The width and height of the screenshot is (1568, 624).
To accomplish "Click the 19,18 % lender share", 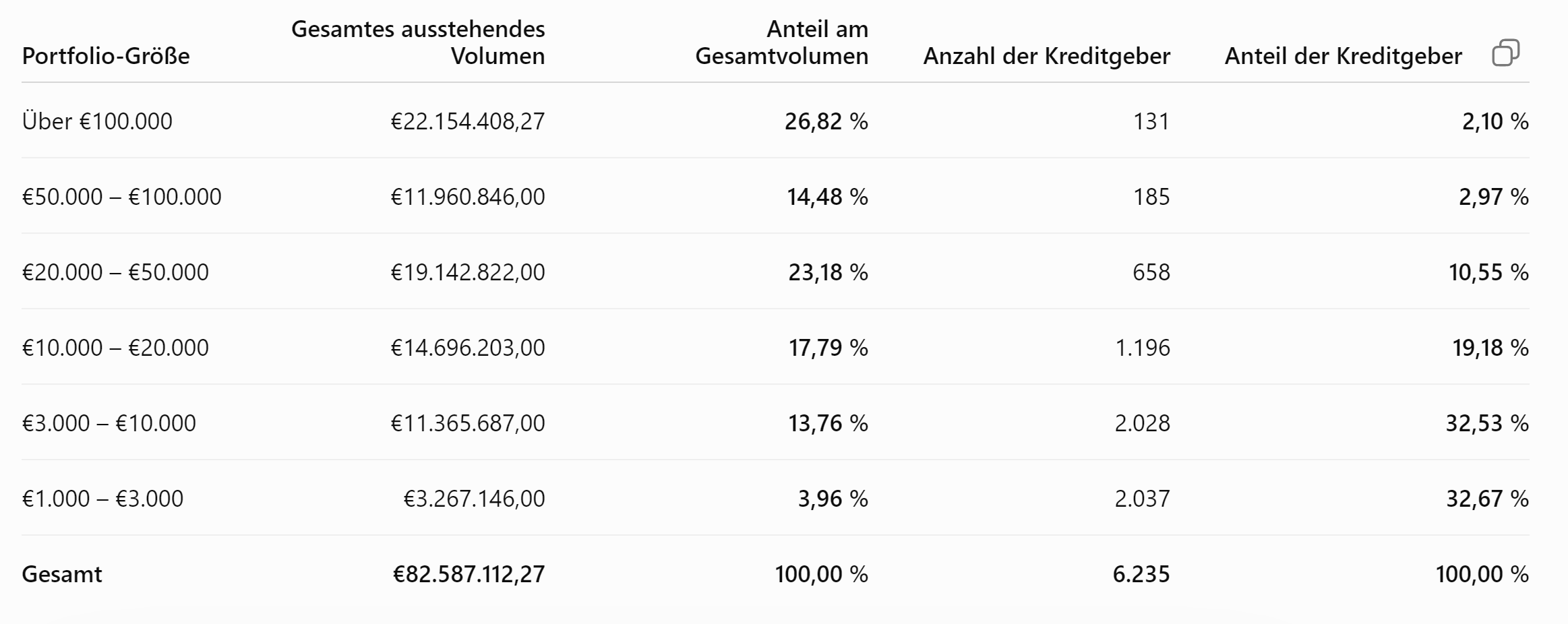I will tap(1490, 348).
